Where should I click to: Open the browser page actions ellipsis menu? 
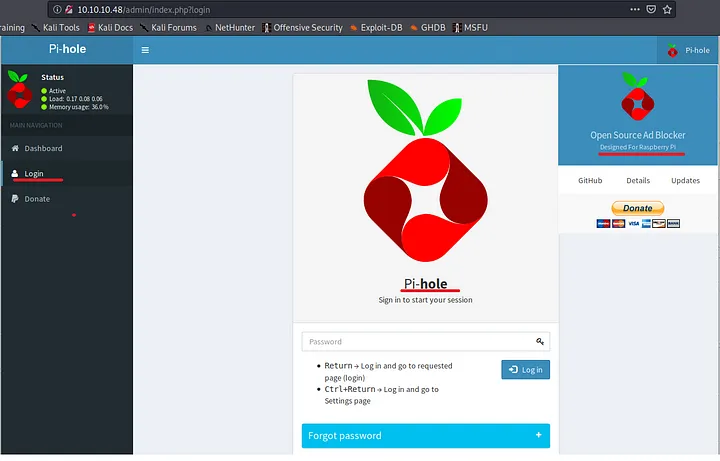point(631,9)
